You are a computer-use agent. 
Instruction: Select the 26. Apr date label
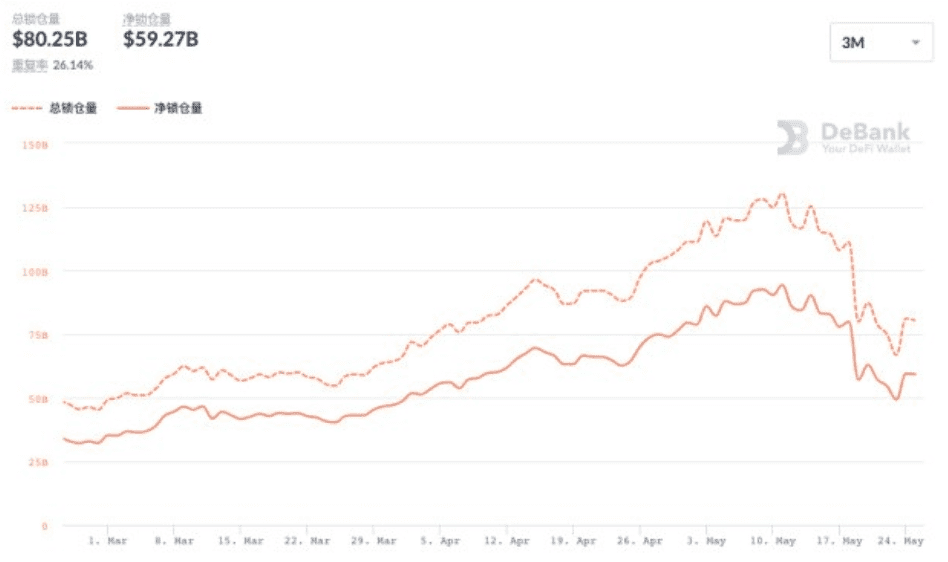pyautogui.click(x=640, y=541)
